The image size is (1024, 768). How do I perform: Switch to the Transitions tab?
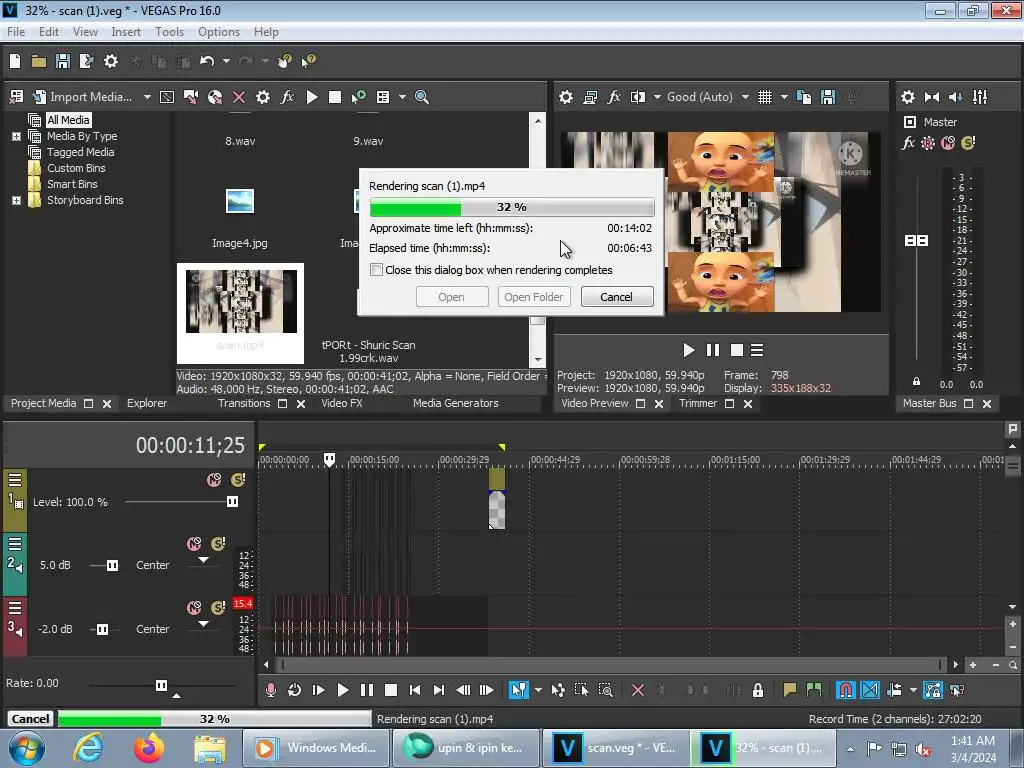[x=244, y=403]
